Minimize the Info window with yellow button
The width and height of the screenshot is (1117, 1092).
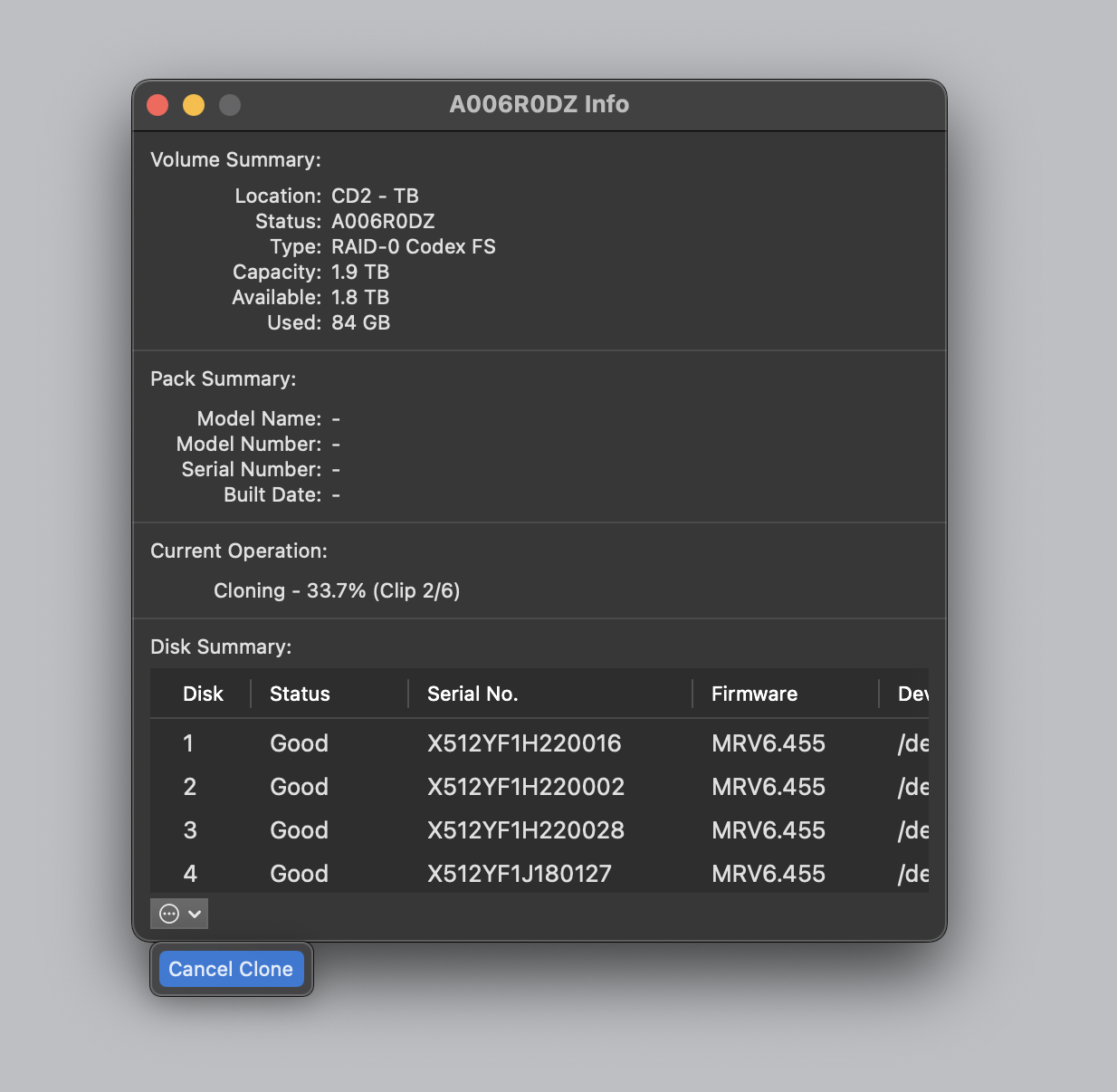point(194,105)
